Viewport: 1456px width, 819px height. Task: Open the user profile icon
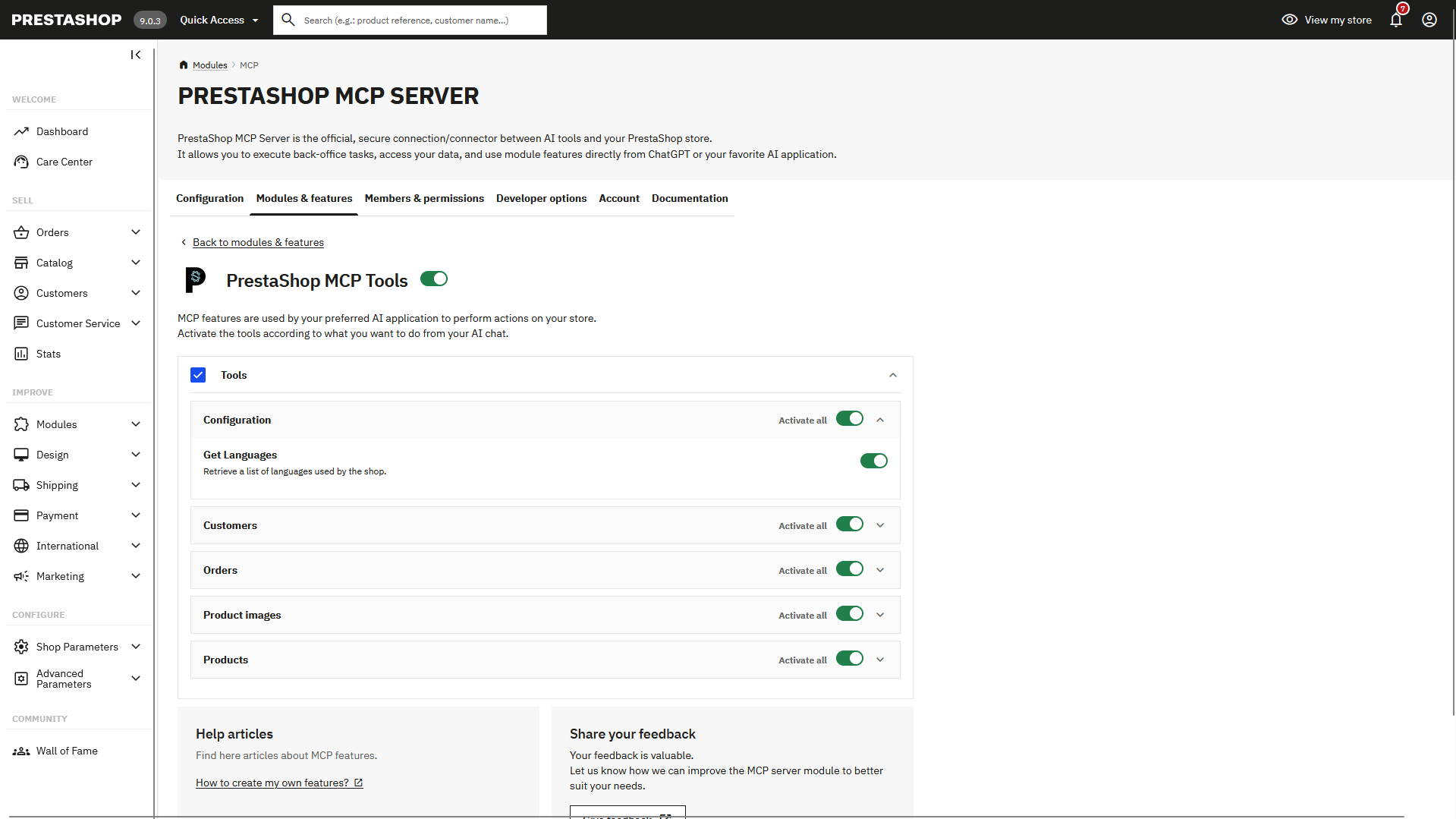1429,20
